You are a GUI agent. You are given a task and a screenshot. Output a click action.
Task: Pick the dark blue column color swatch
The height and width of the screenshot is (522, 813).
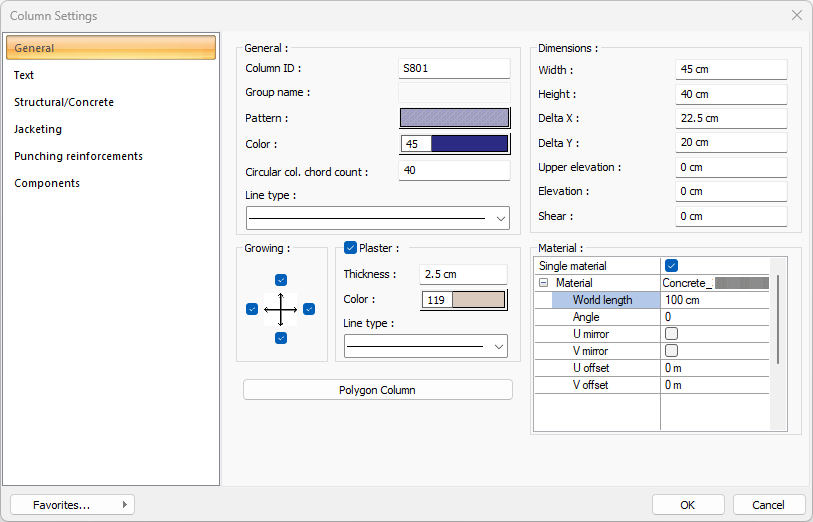(468, 144)
